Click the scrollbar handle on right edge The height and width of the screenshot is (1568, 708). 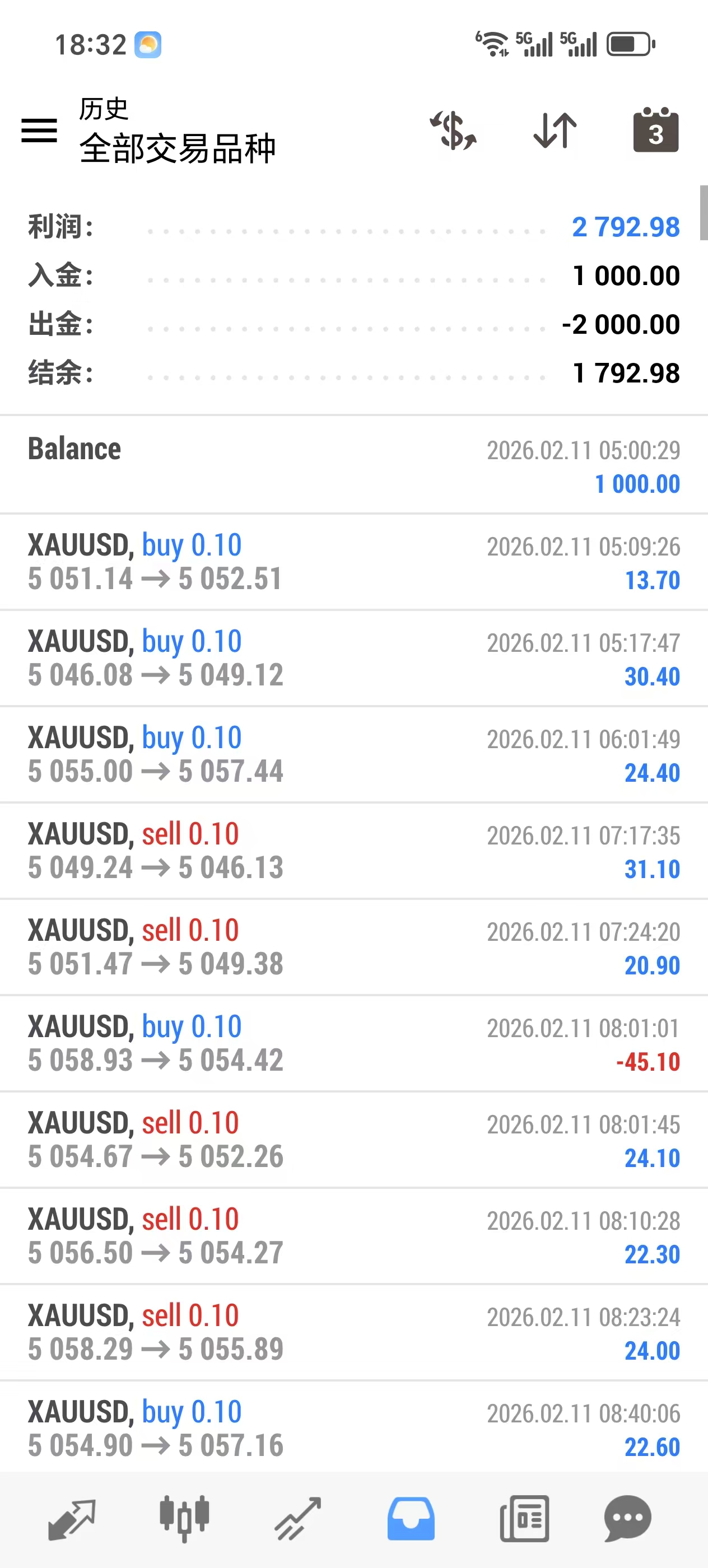click(x=703, y=213)
